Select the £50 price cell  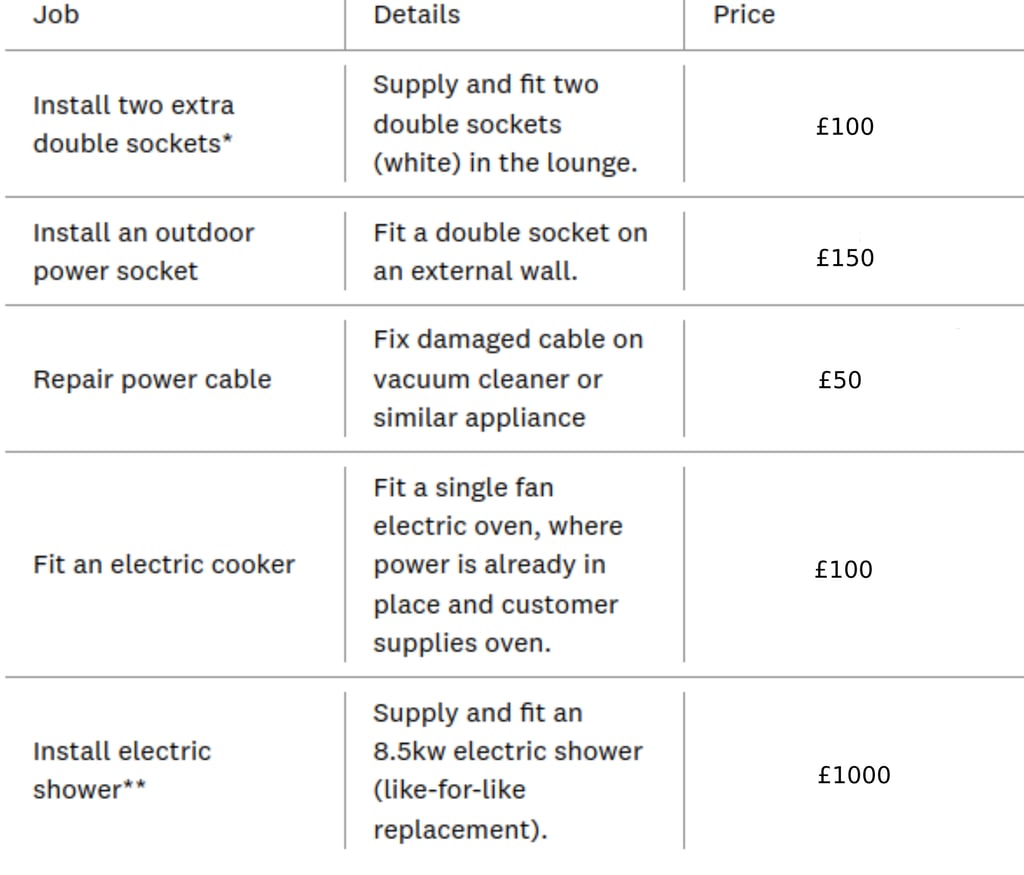pos(839,380)
